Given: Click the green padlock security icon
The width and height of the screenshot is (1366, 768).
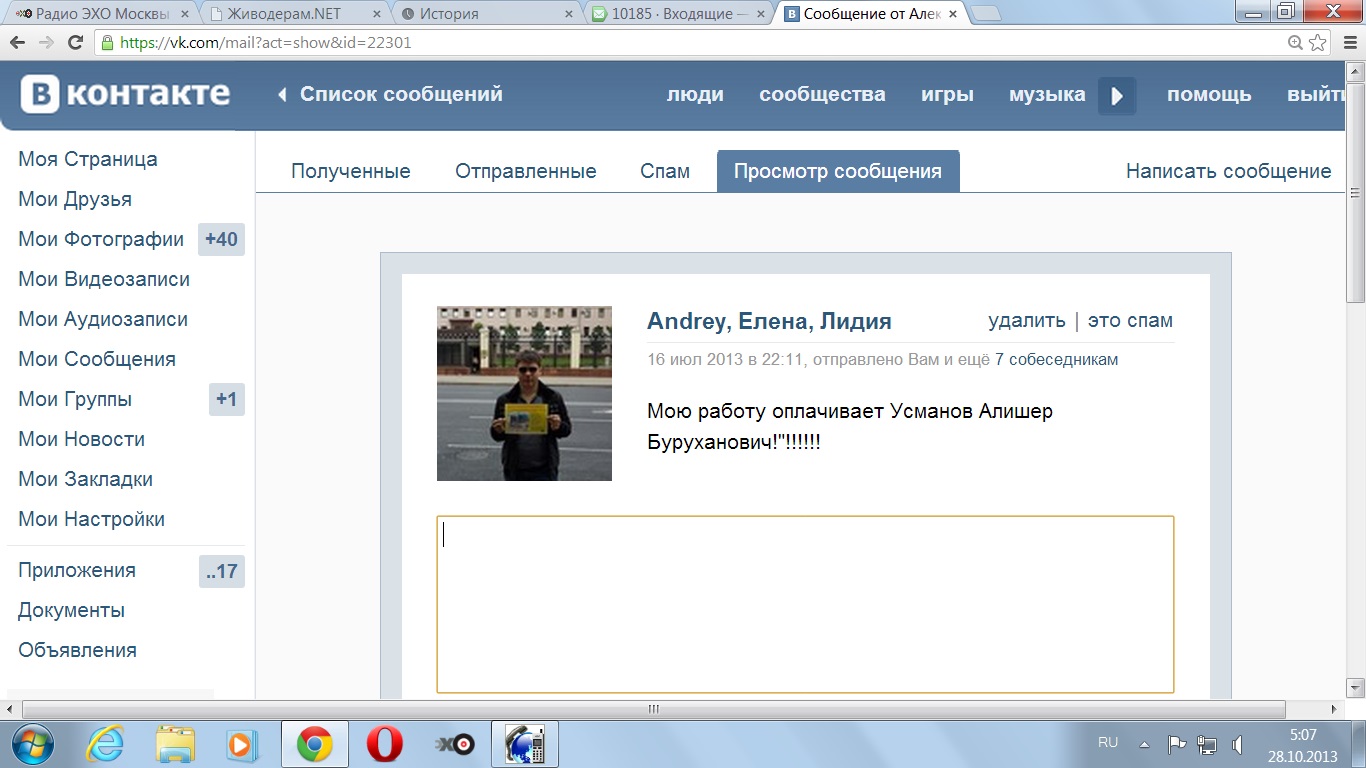Looking at the screenshot, I should 108,43.
